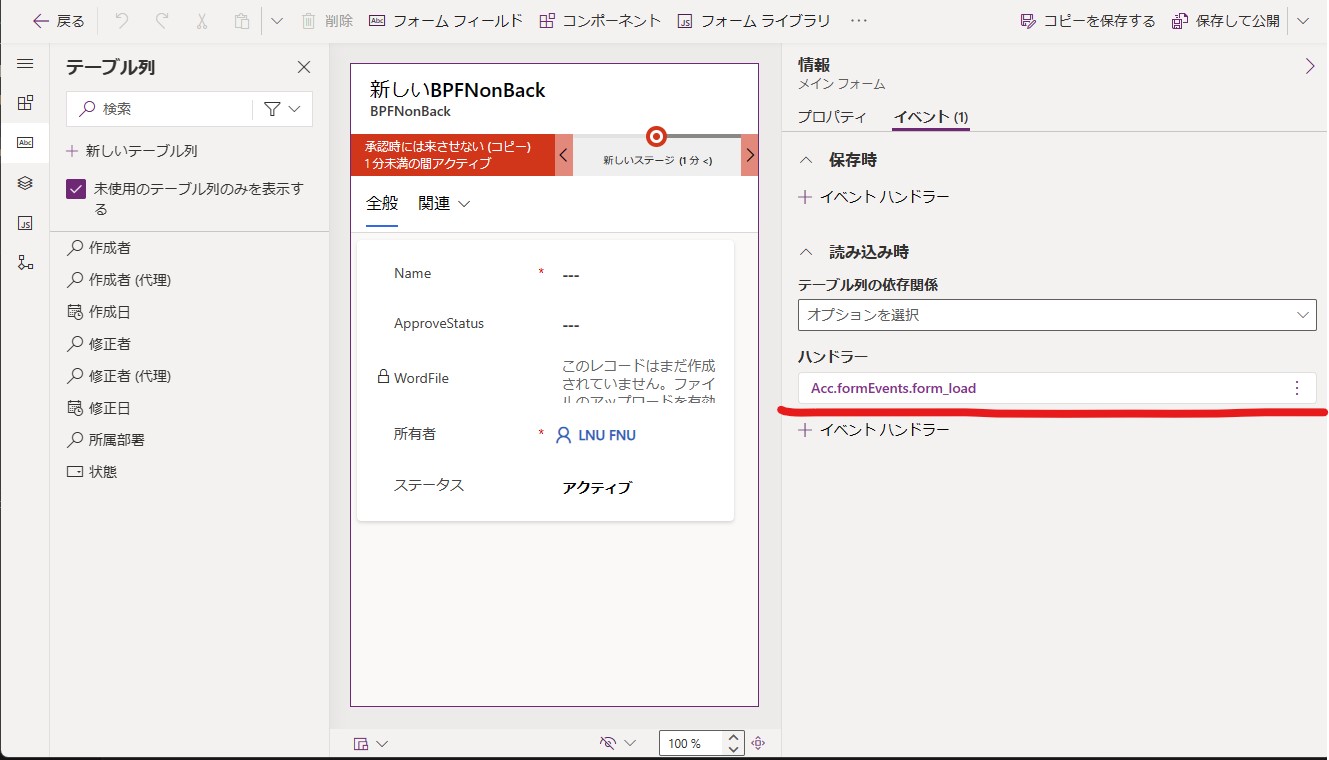Open the tree view layers sidebar icon
1329x760 pixels.
click(25, 182)
